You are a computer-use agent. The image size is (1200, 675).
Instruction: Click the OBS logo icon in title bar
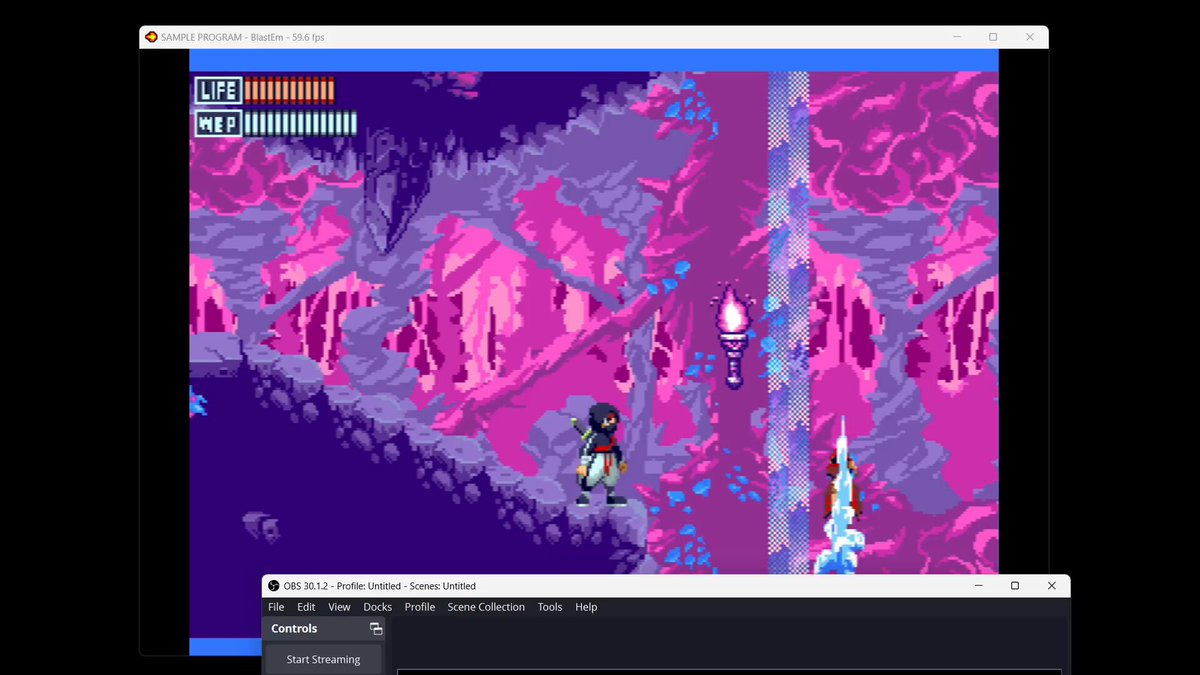point(274,586)
